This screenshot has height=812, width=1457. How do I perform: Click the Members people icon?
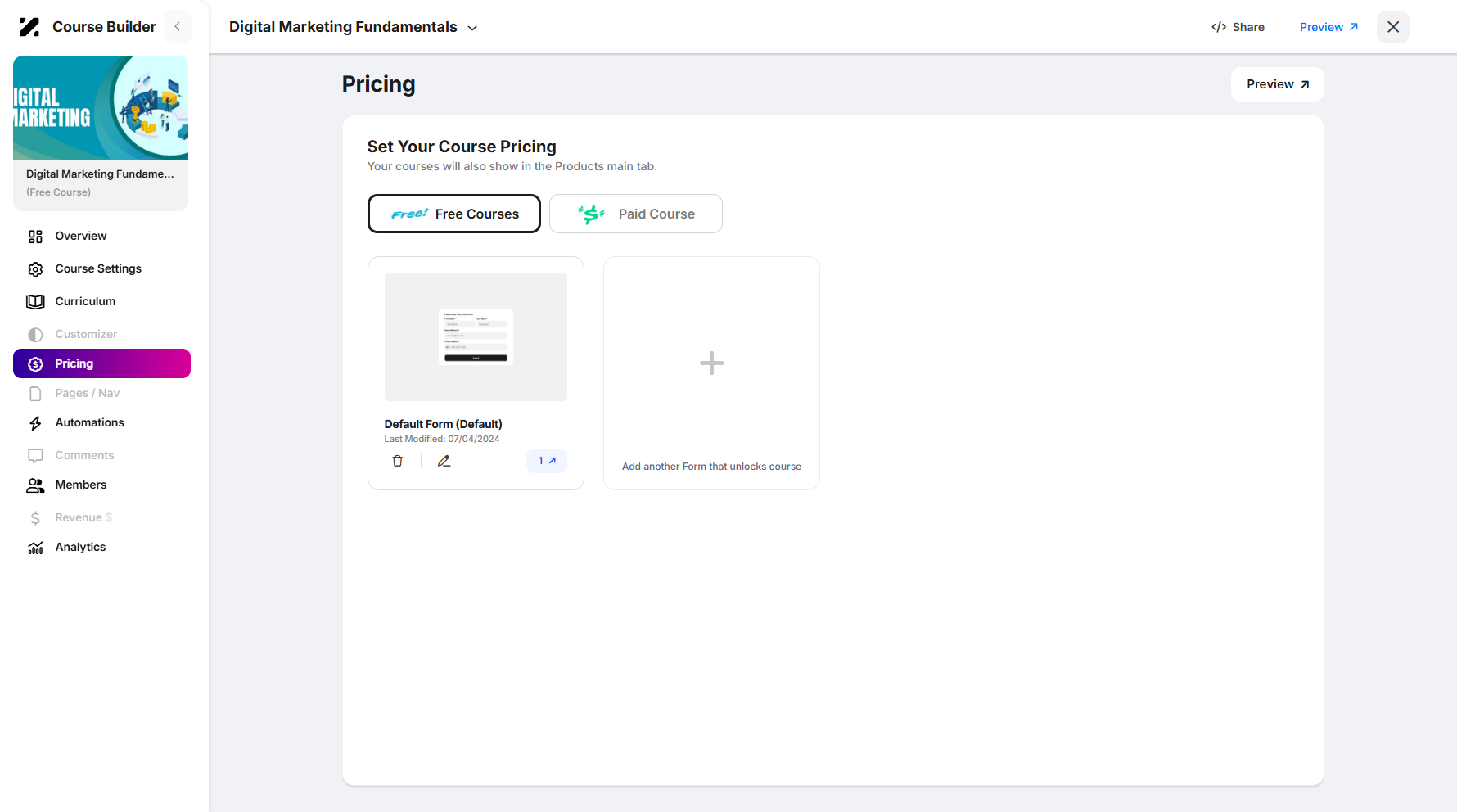pos(35,485)
